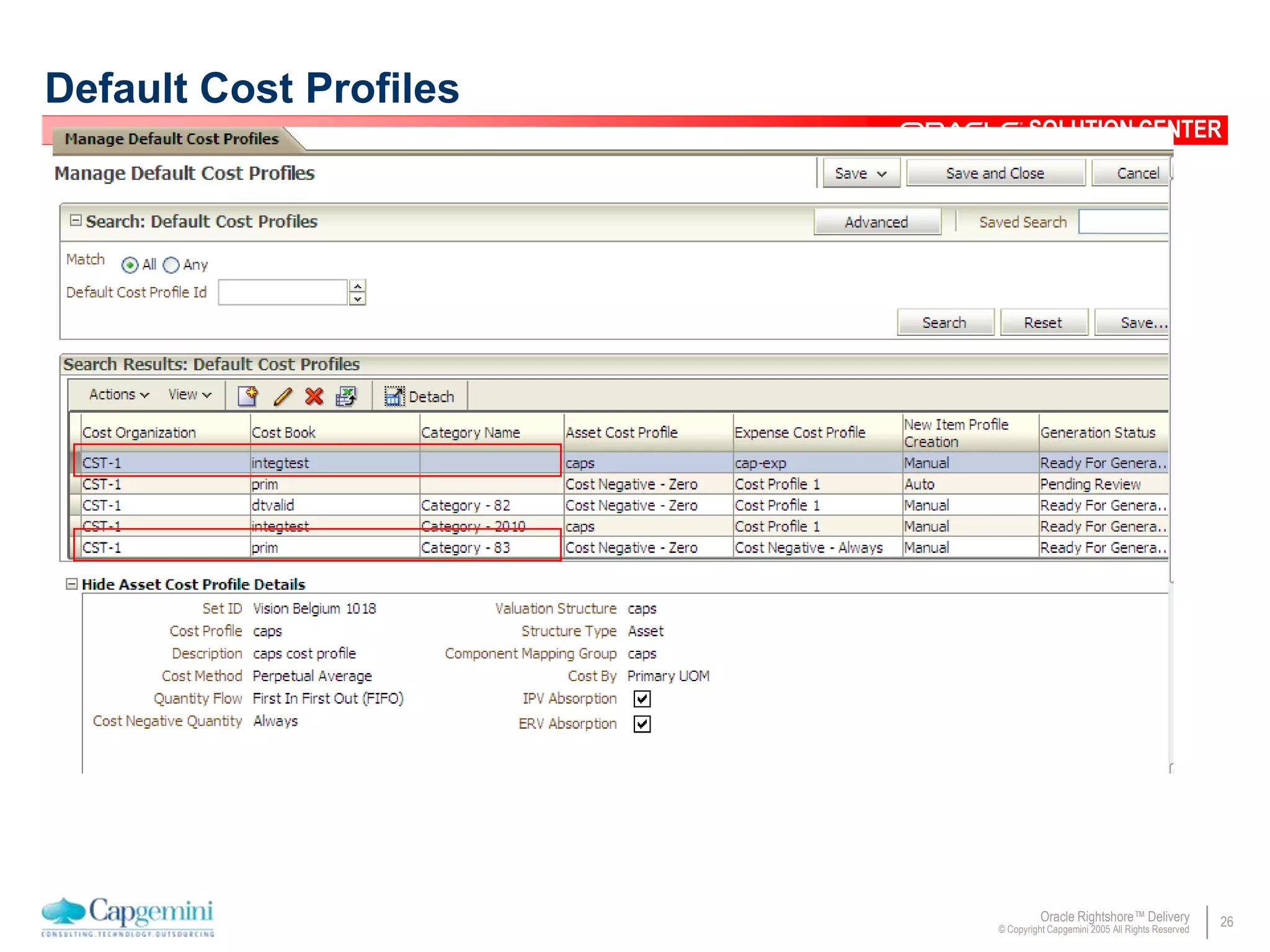Click the Asset Cost Profile column header
Screen dimensions: 1270x952
[x=649, y=432]
